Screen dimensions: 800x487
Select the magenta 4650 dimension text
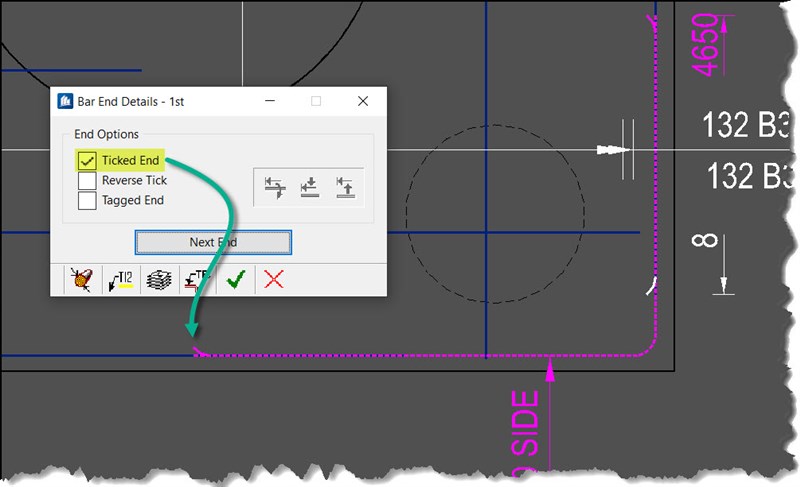pos(705,45)
